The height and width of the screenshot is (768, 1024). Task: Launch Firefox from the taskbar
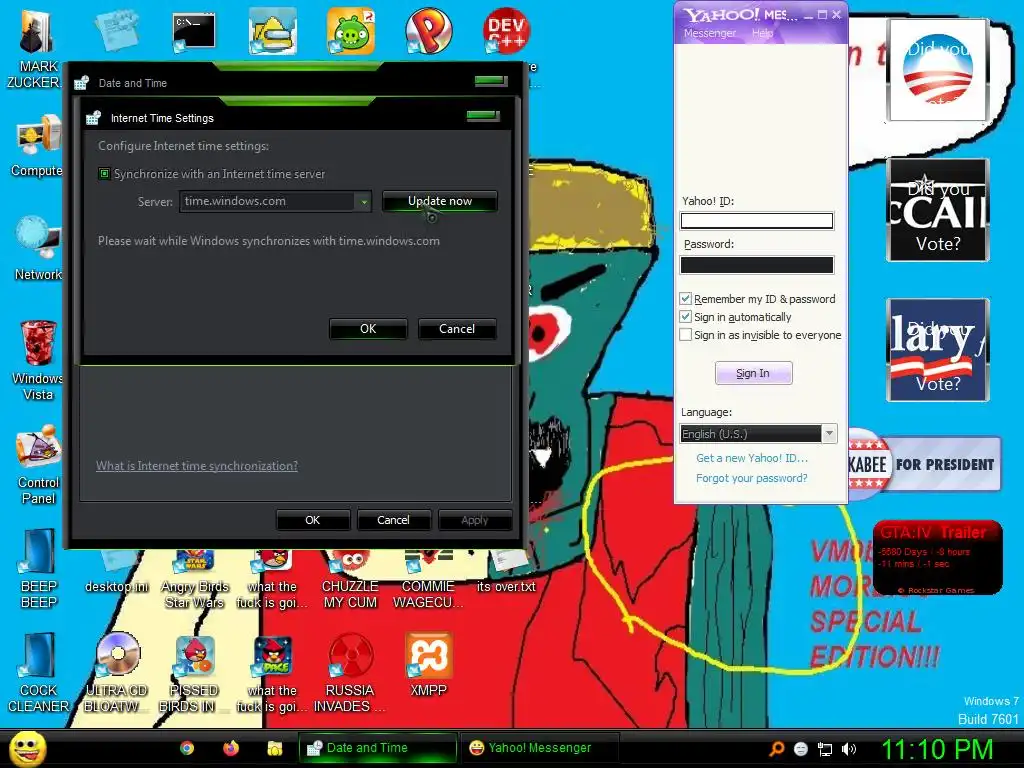[x=231, y=748]
